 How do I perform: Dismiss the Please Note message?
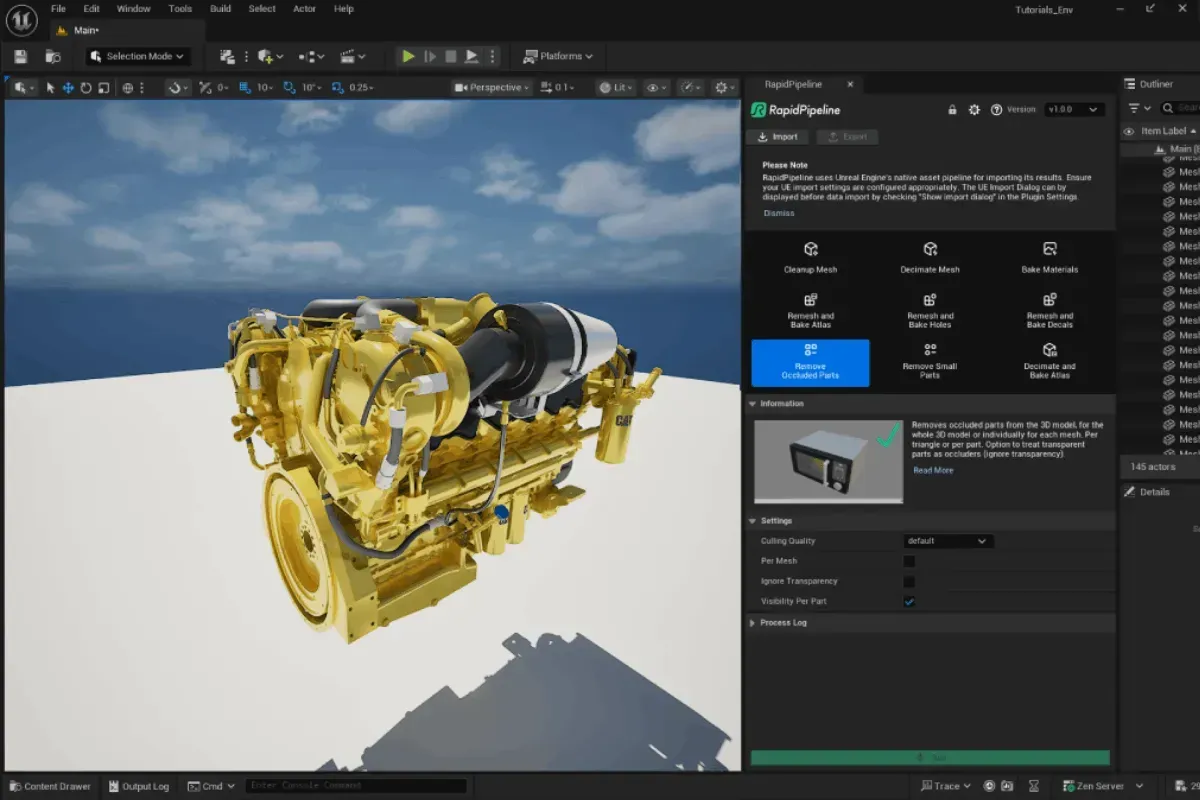coord(779,213)
